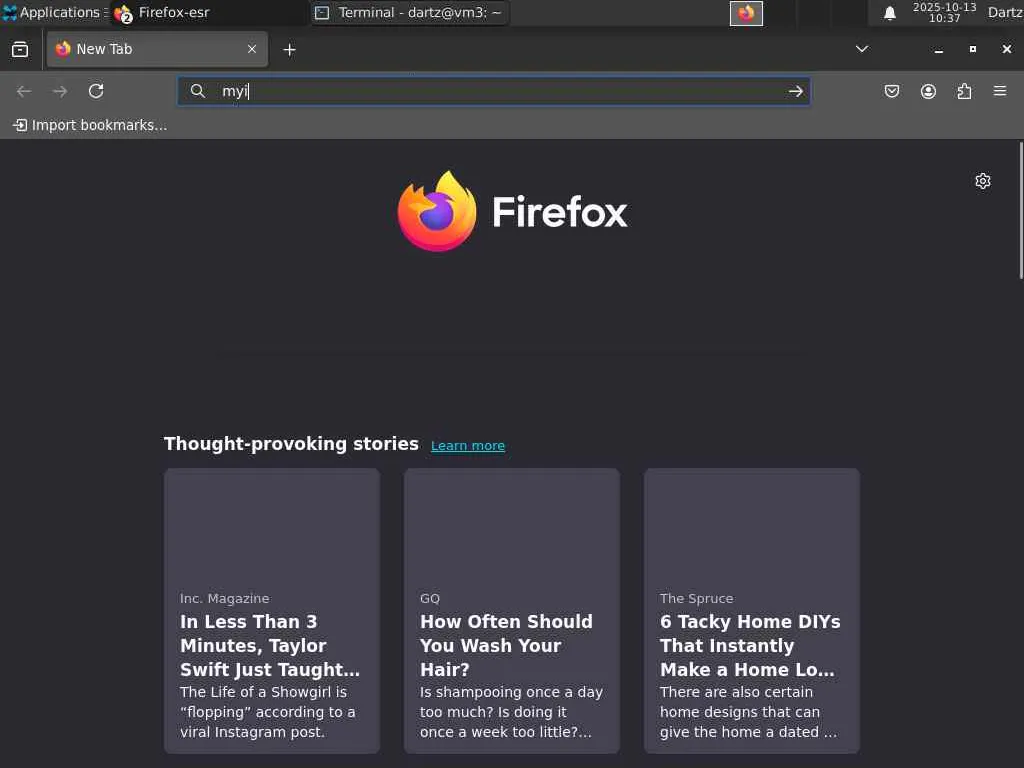Open the notification bell icon
Image resolution: width=1024 pixels, height=768 pixels.
coord(889,13)
